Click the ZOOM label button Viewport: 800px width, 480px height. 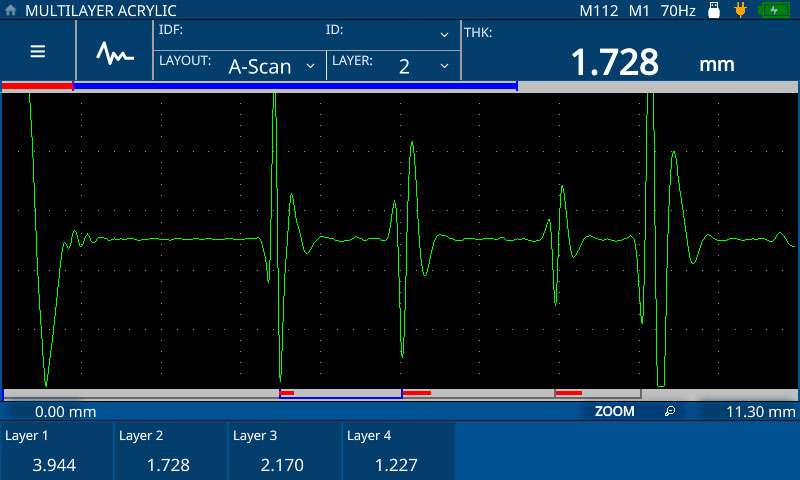tap(614, 411)
